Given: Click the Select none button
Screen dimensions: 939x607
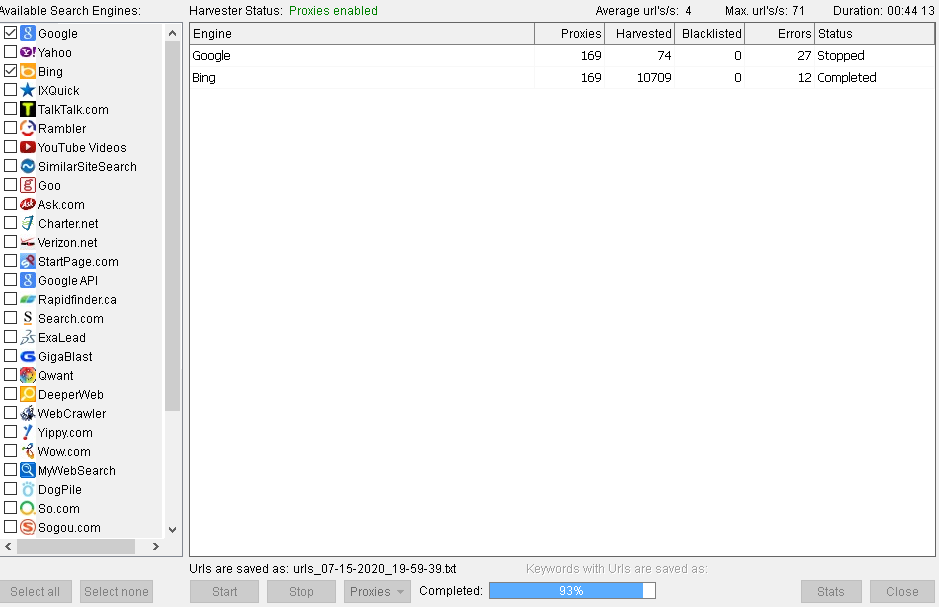Looking at the screenshot, I should [x=116, y=591].
